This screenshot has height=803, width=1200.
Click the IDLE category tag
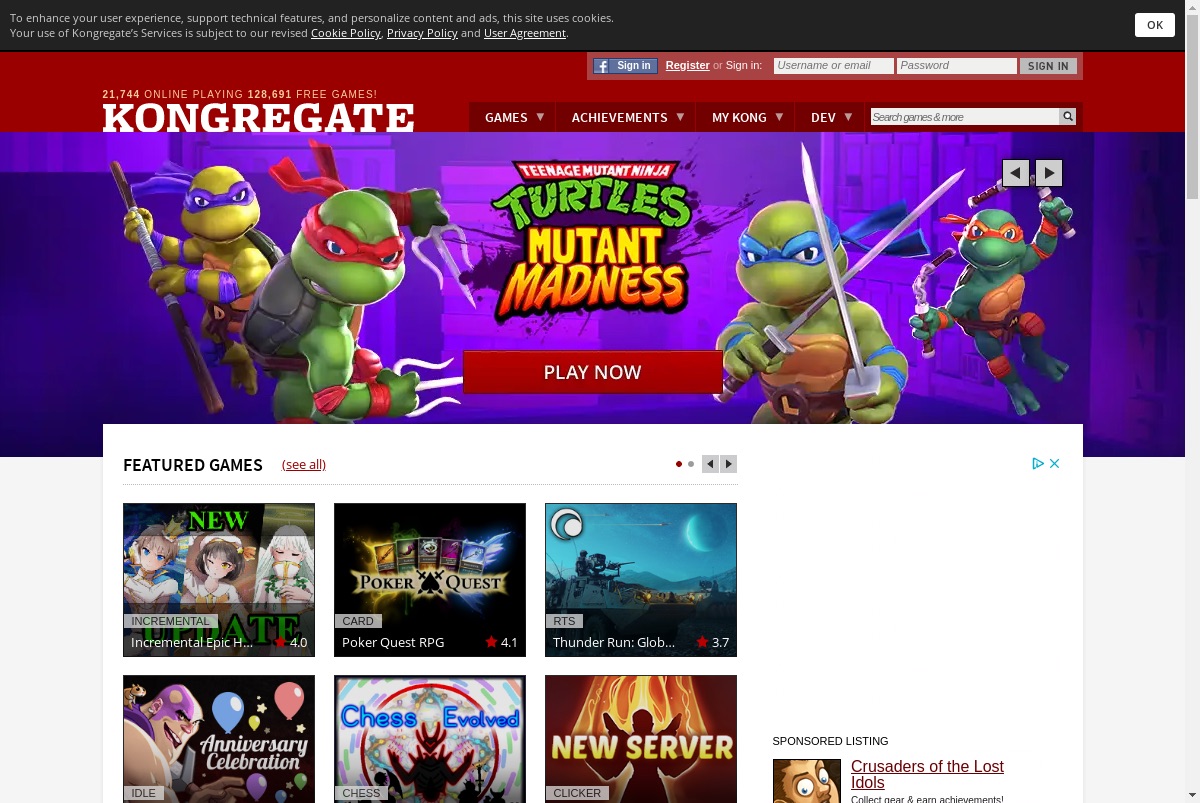[x=144, y=793]
